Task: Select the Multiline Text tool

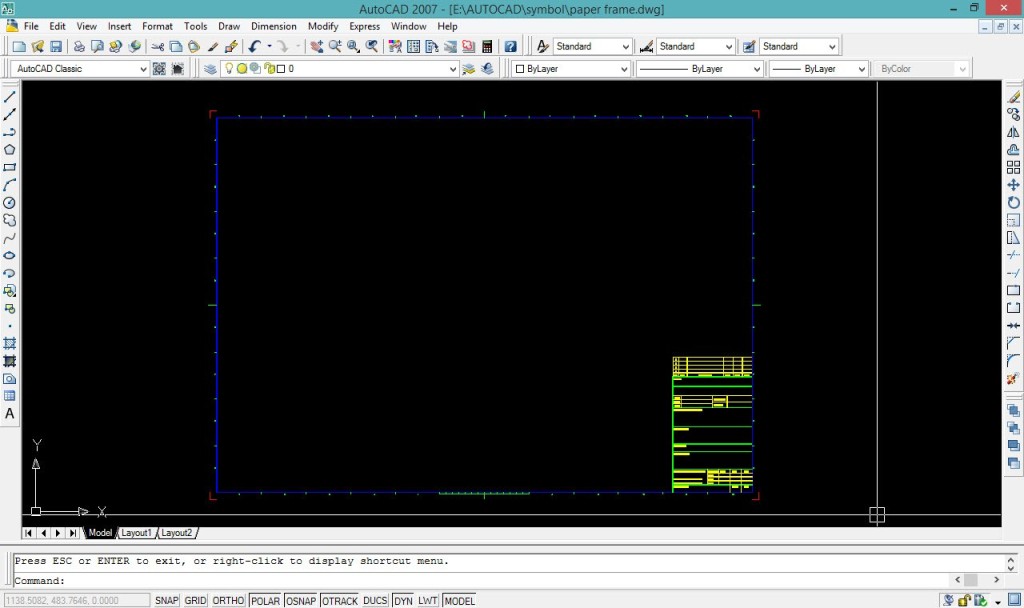Action: tap(11, 413)
